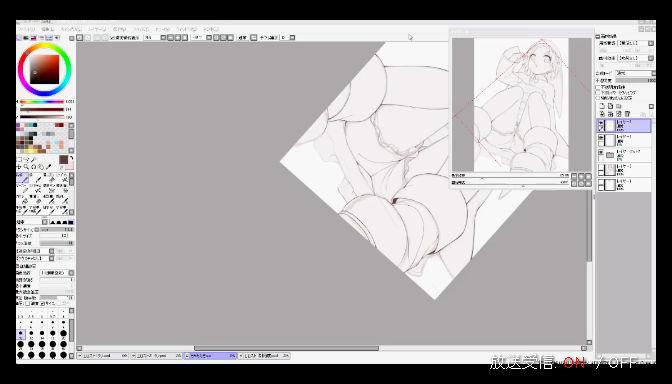Toggle pressure size checkbox in brush settings
Image resolution: width=672 pixels, height=384 pixels.
point(42,303)
